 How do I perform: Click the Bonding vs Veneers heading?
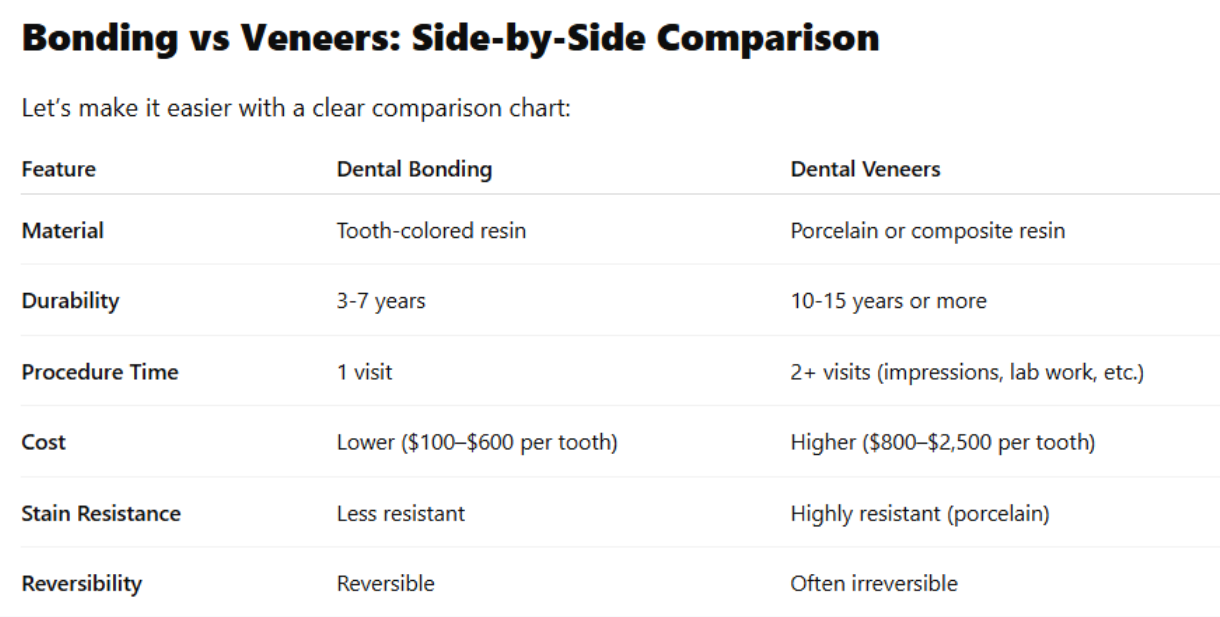[x=451, y=38]
